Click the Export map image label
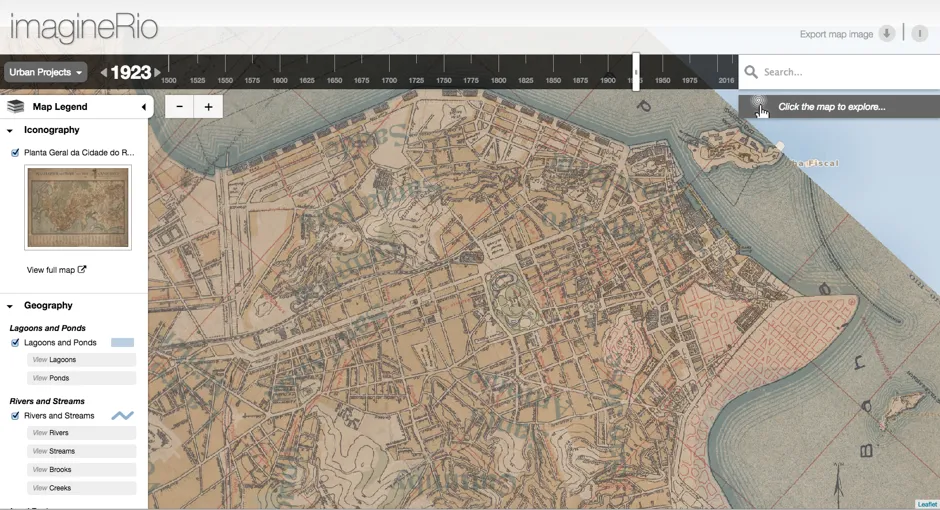 coord(836,34)
